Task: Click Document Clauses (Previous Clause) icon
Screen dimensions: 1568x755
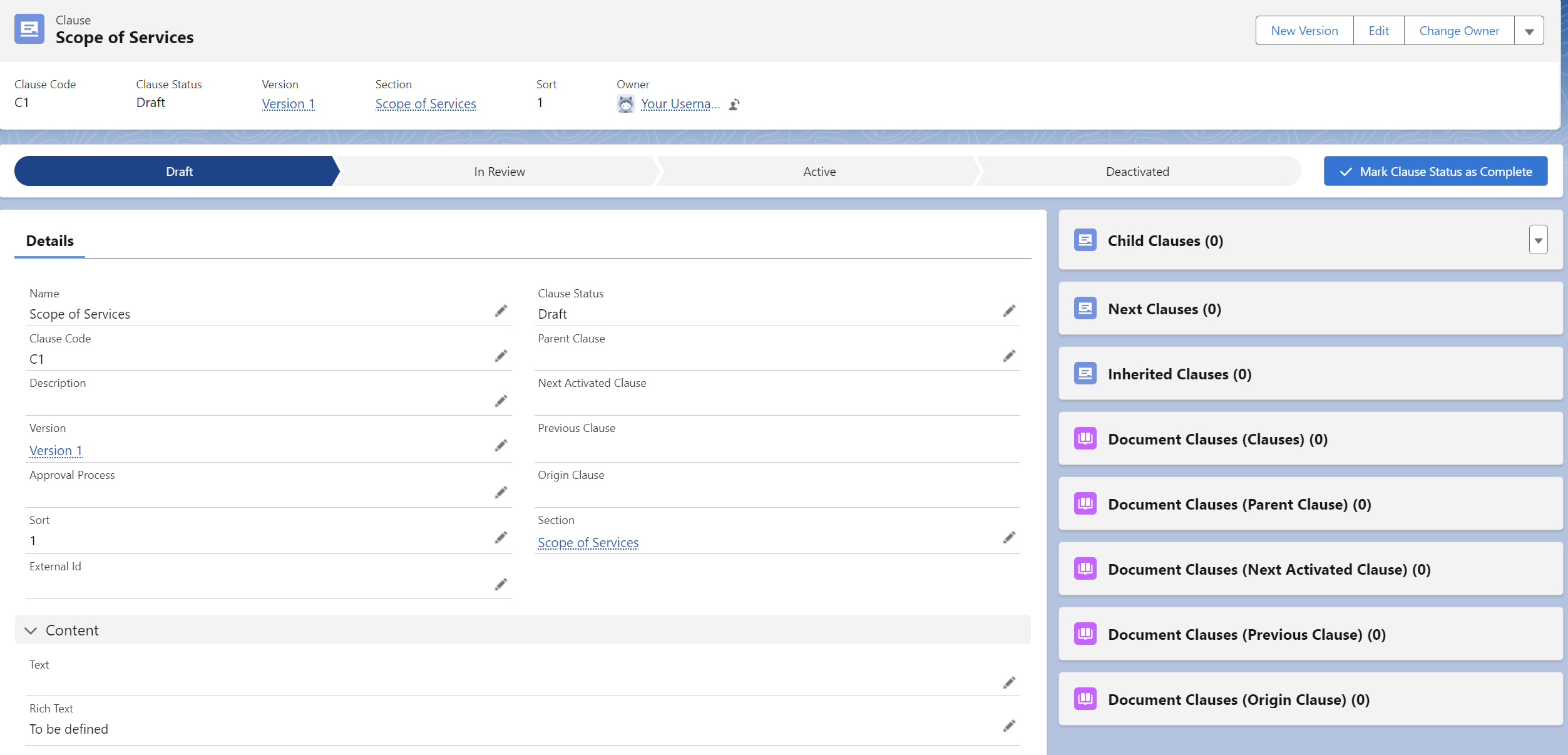Action: [x=1085, y=634]
